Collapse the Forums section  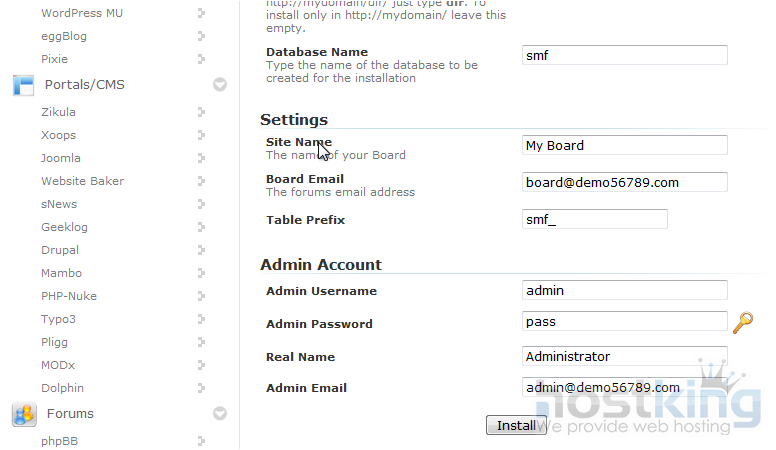[x=220, y=413]
